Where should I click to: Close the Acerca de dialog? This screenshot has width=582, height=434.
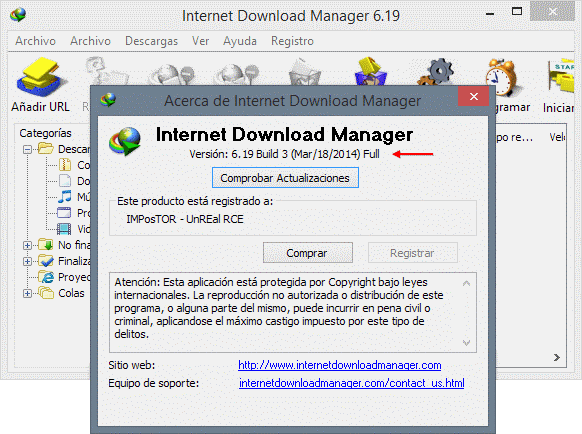point(474,97)
